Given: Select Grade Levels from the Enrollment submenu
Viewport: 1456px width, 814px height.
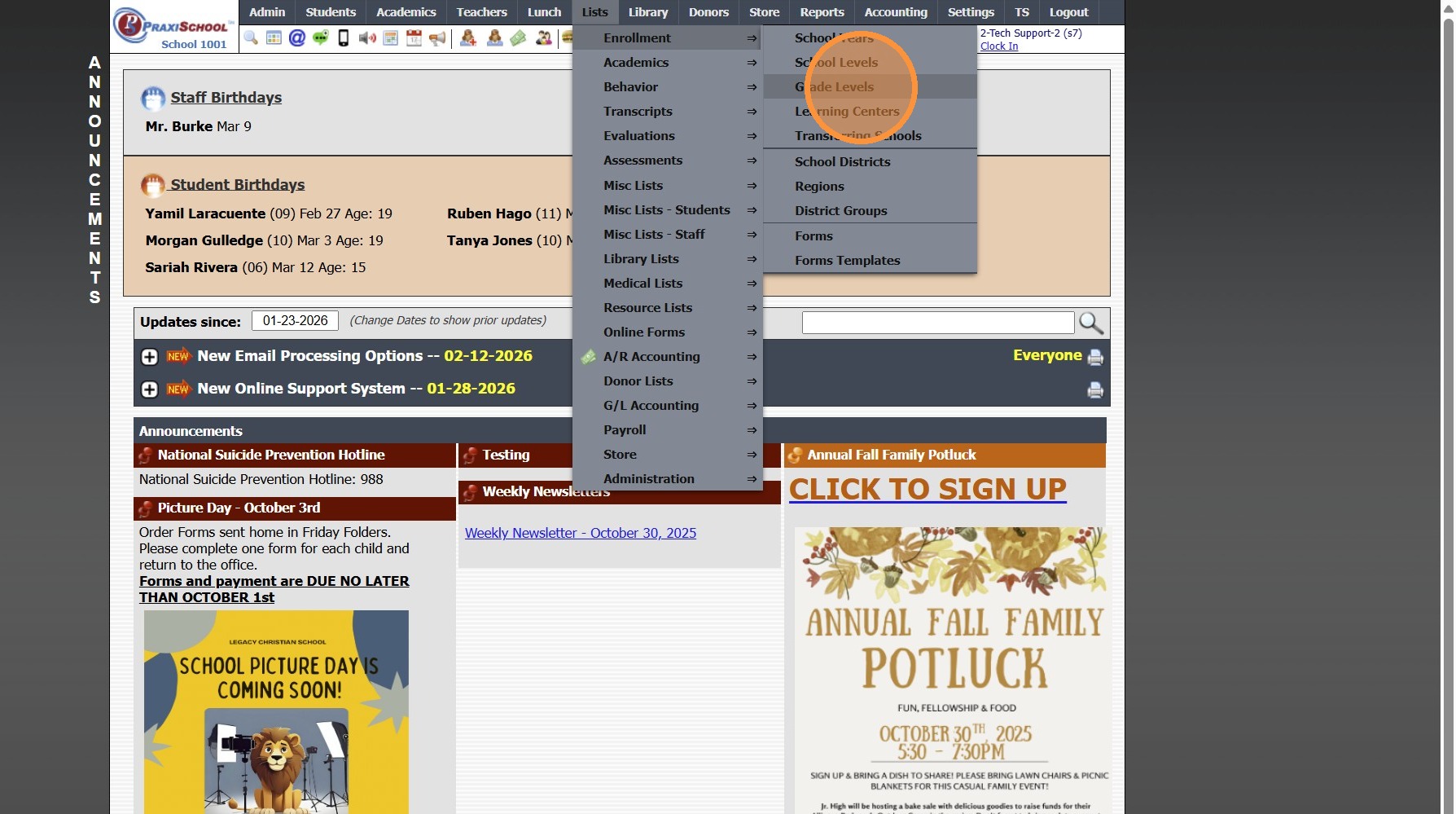Looking at the screenshot, I should click(870, 87).
